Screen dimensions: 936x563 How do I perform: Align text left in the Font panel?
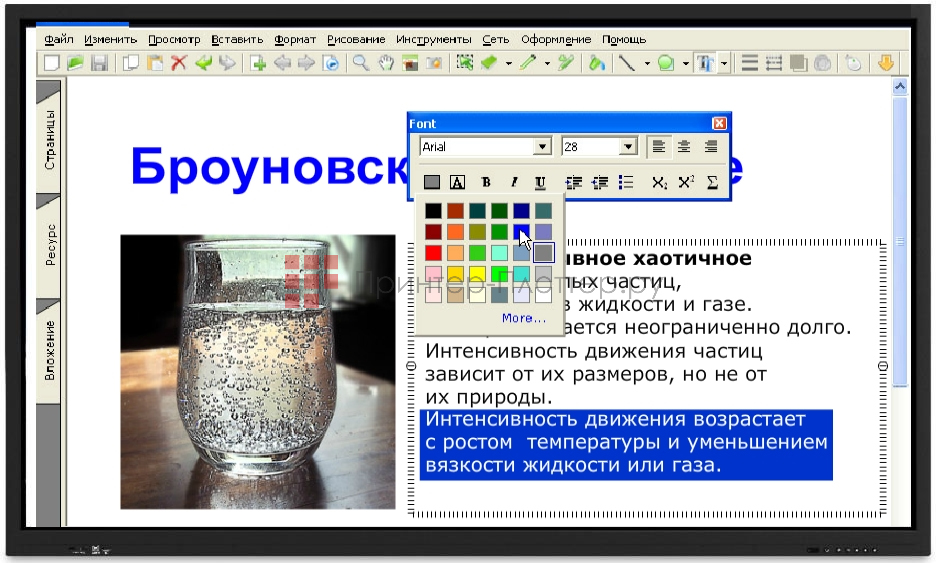pyautogui.click(x=658, y=146)
